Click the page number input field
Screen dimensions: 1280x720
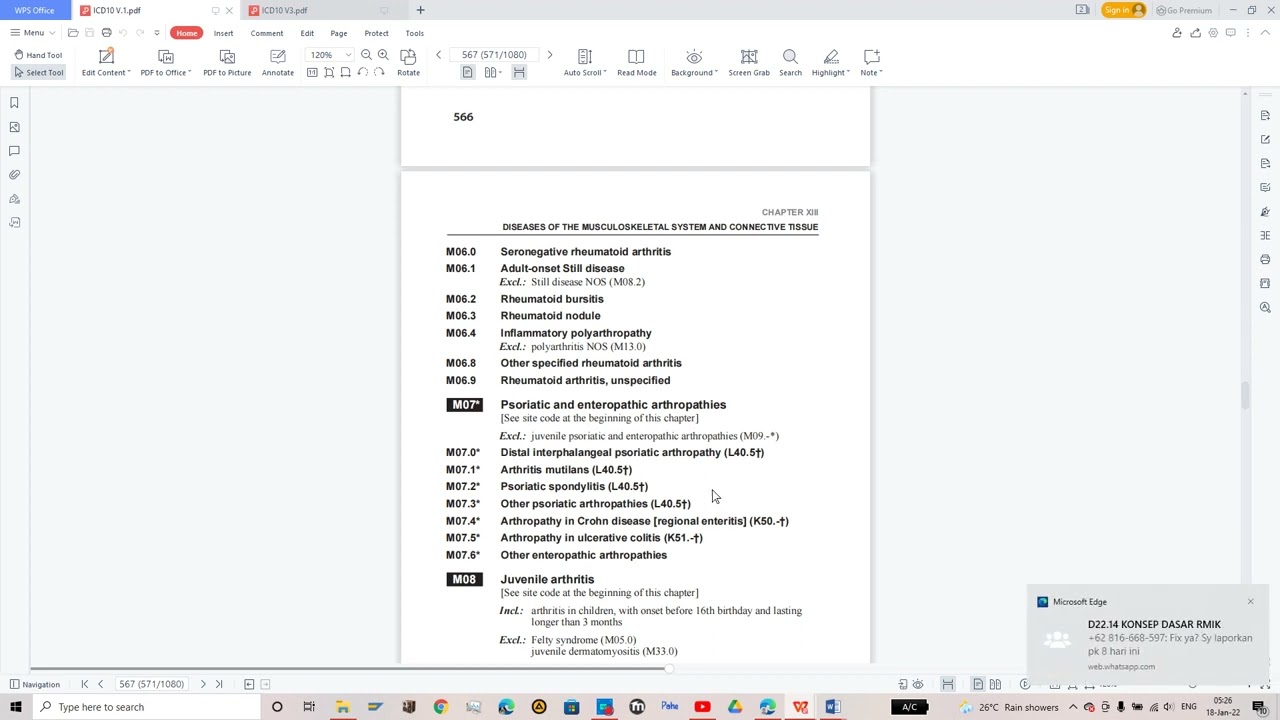coord(494,55)
